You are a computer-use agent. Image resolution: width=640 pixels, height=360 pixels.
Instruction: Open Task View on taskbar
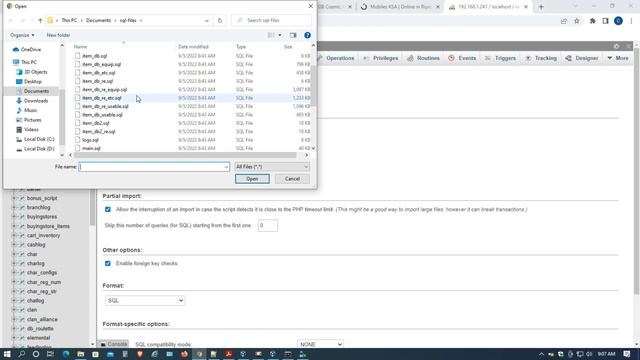[x=50, y=354]
